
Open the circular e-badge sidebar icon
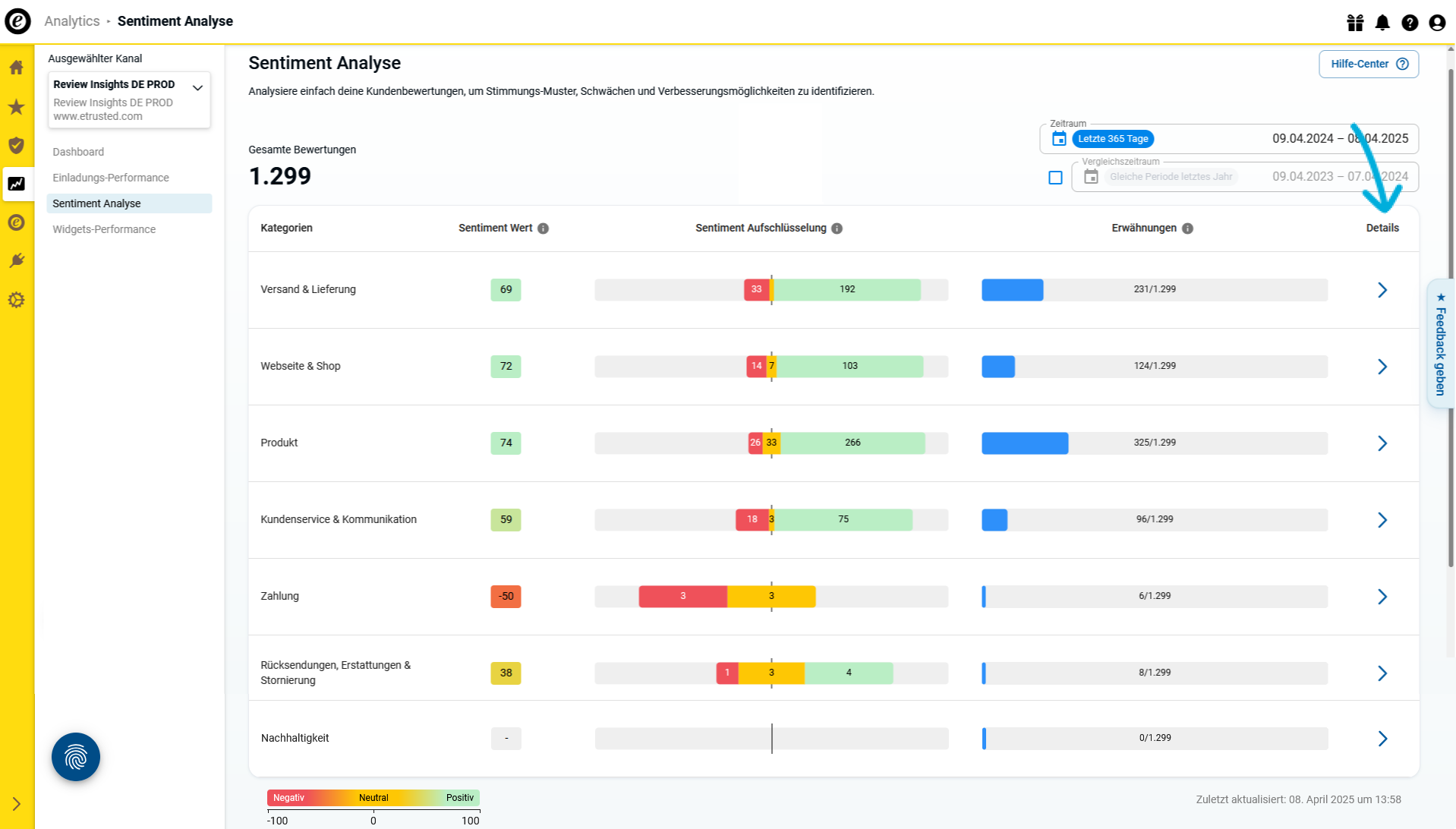[17, 222]
